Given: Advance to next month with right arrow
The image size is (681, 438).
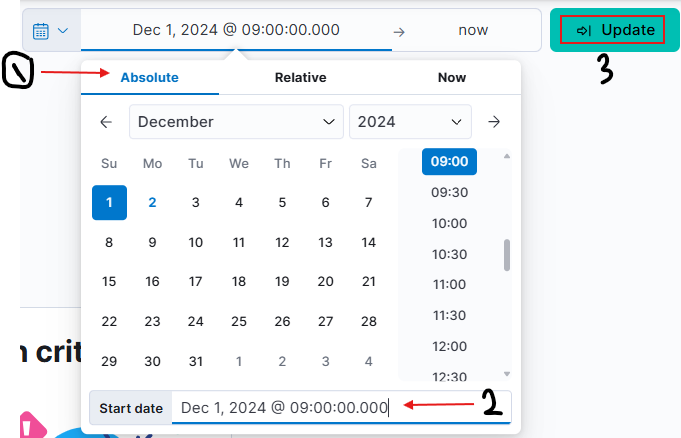Looking at the screenshot, I should click(x=494, y=122).
